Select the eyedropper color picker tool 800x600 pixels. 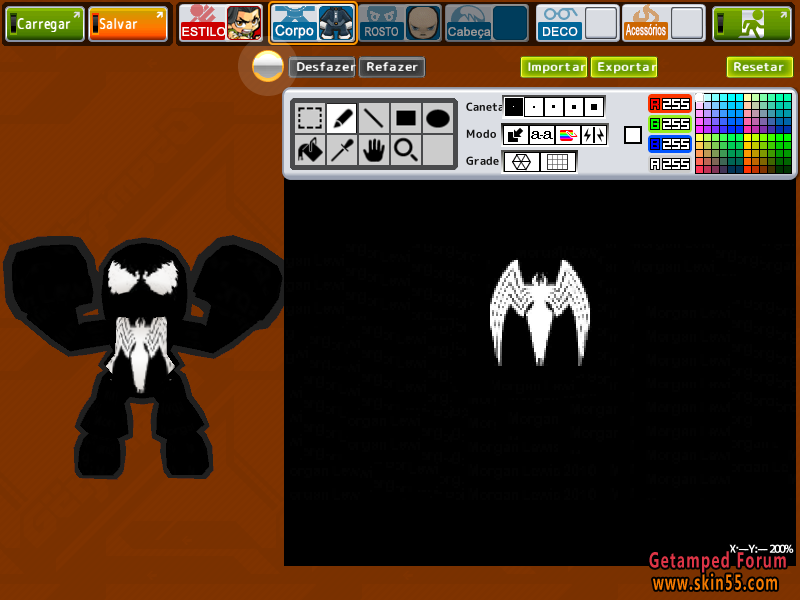pos(342,150)
